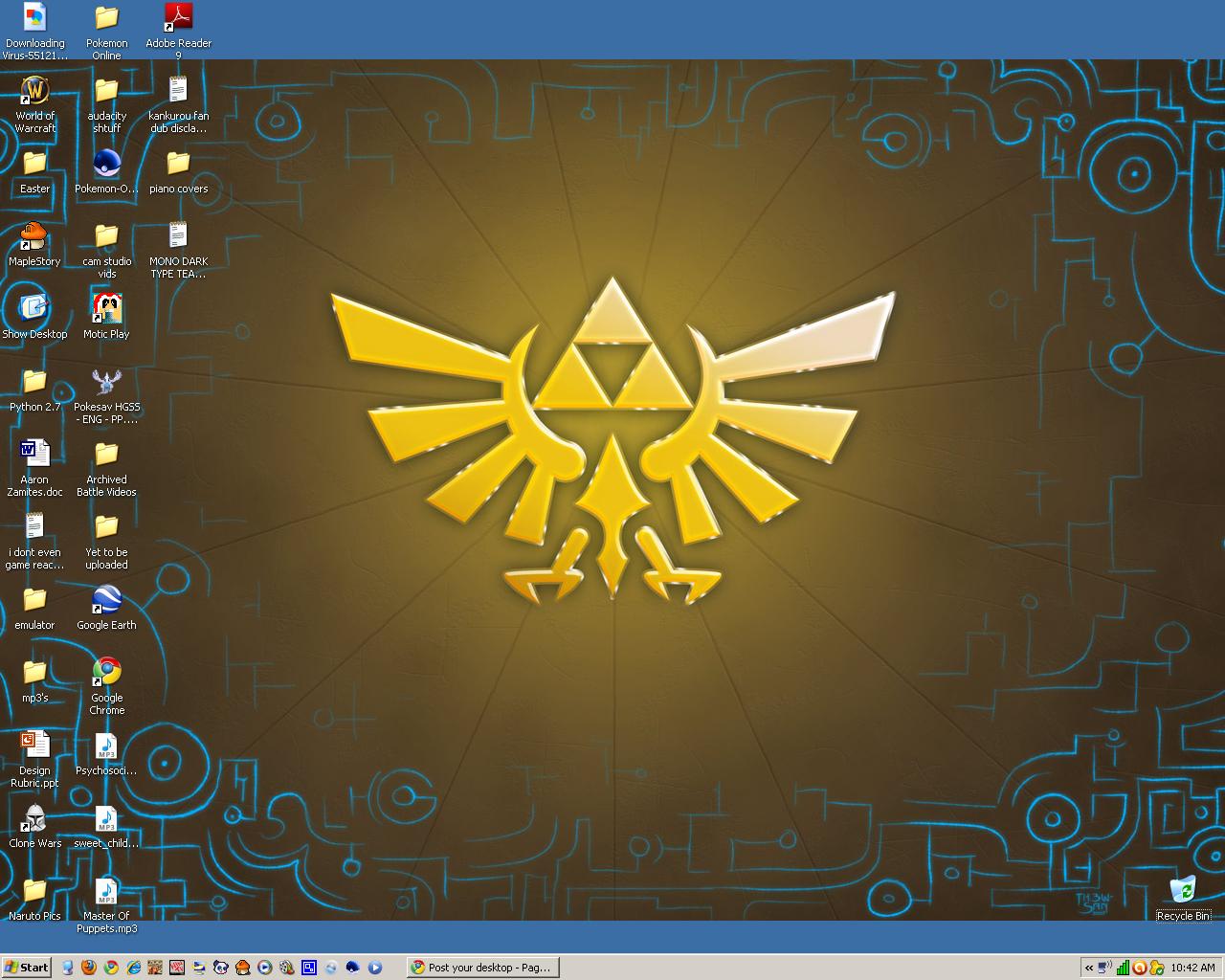Select the Master Of Puppets.mp3 file

coord(106,891)
